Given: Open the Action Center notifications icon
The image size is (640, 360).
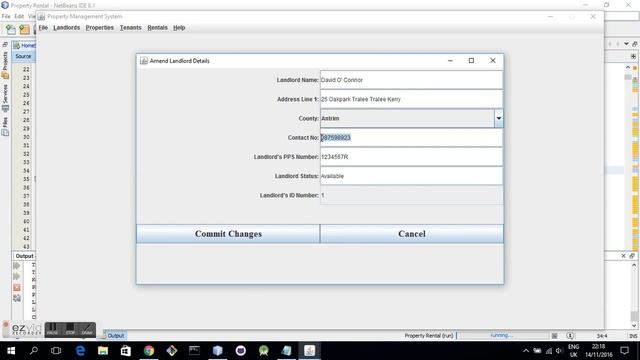Looking at the screenshot, I should [624, 351].
